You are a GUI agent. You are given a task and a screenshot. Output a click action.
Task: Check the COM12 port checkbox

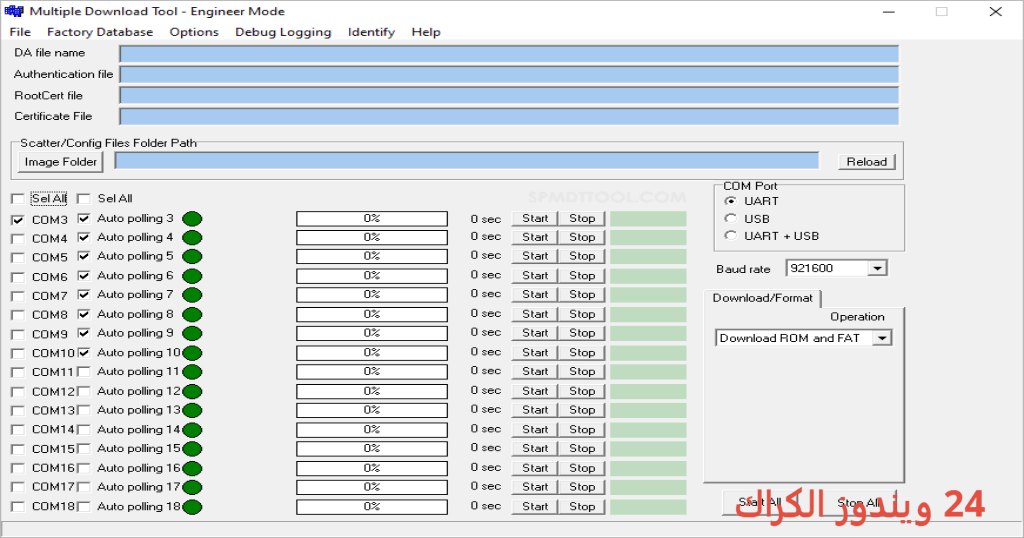tap(18, 392)
